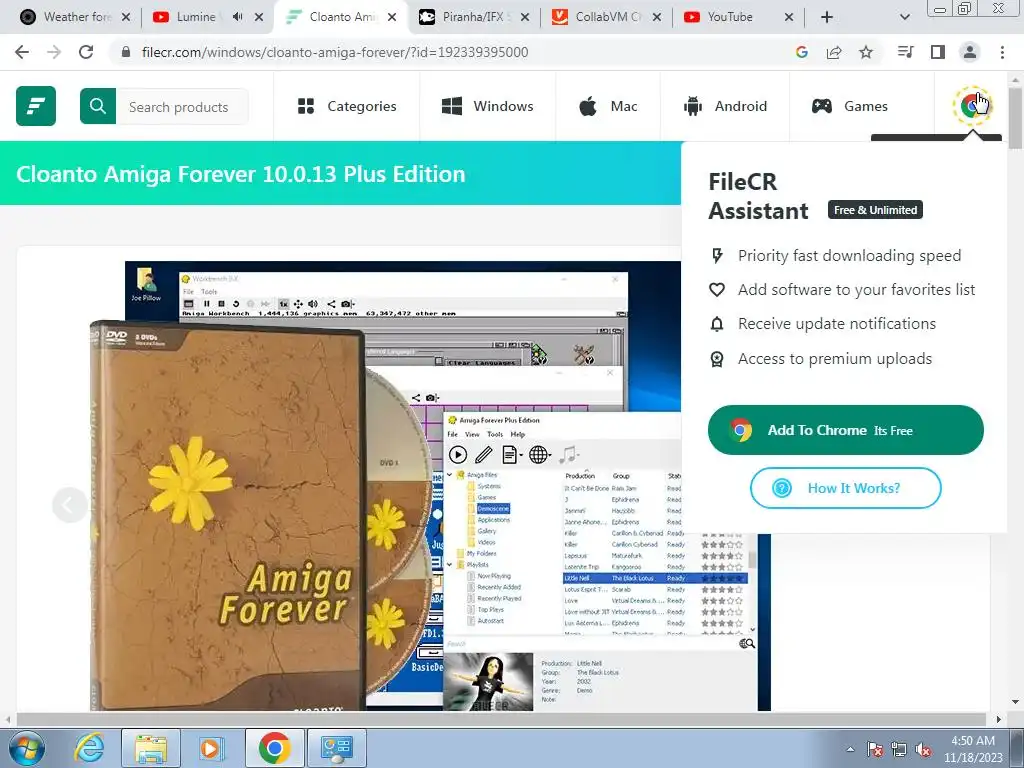The width and height of the screenshot is (1024, 768).
Task: Click the Add To Chrome button
Action: pos(846,430)
